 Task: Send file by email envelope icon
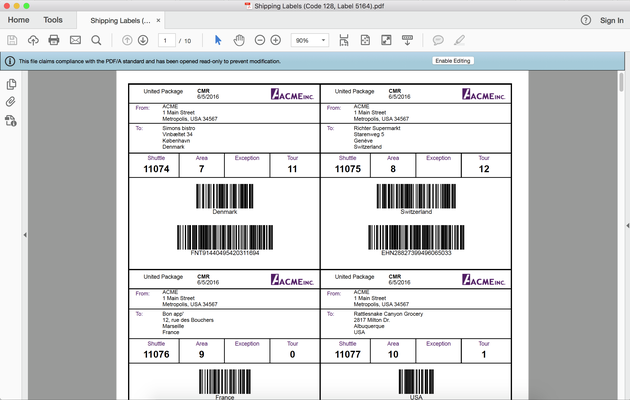(x=75, y=40)
